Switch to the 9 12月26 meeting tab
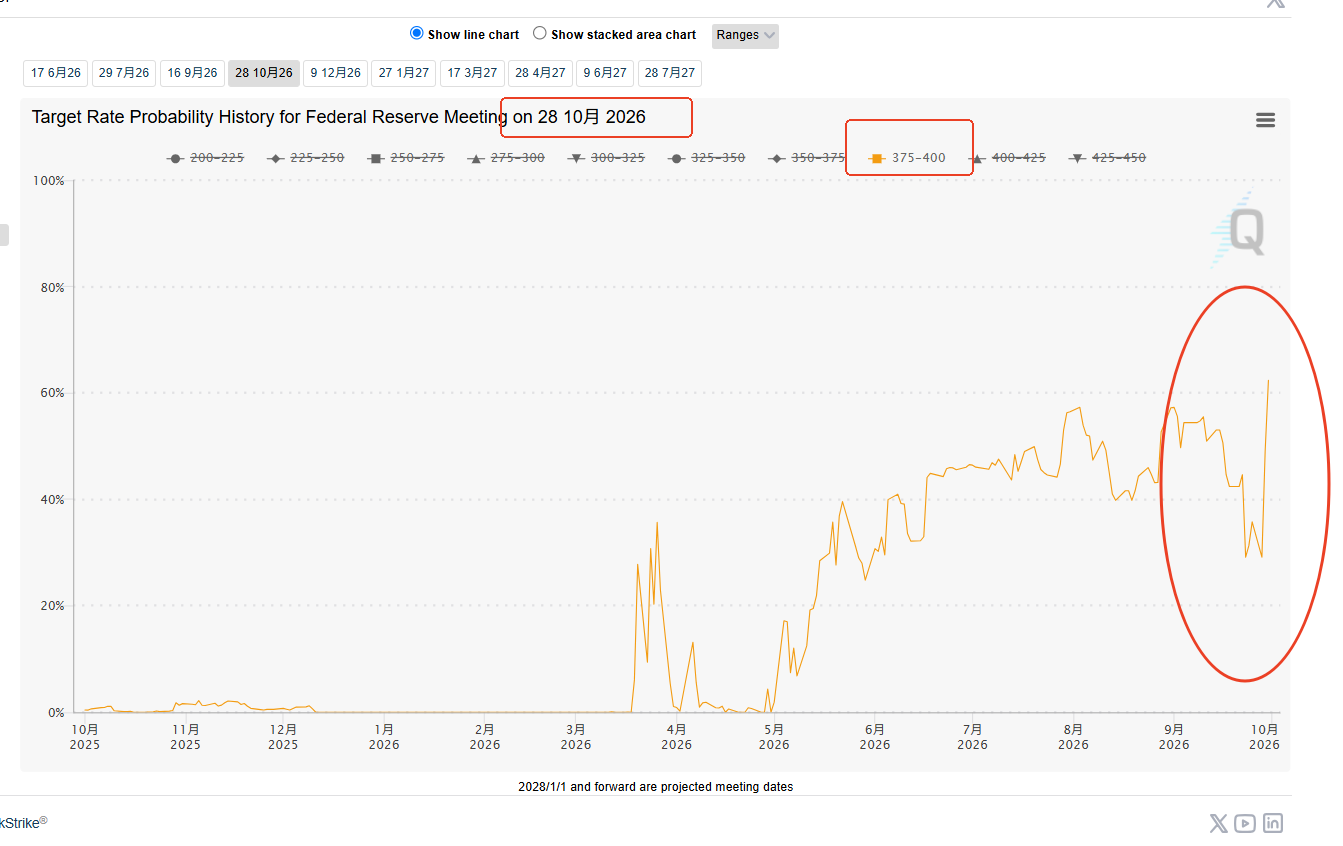The width and height of the screenshot is (1343, 846). [335, 73]
